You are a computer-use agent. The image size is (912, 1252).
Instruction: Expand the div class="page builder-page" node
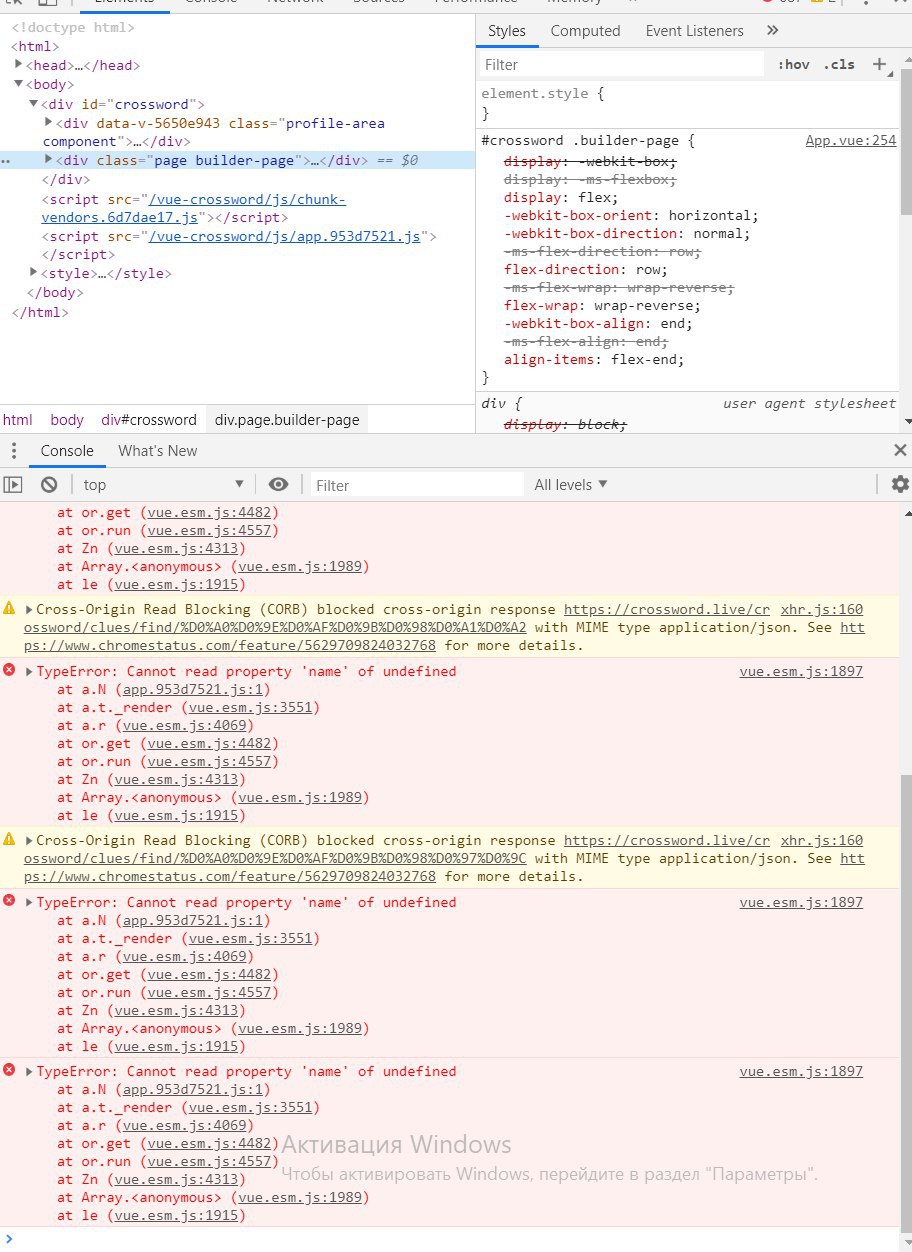click(49, 160)
